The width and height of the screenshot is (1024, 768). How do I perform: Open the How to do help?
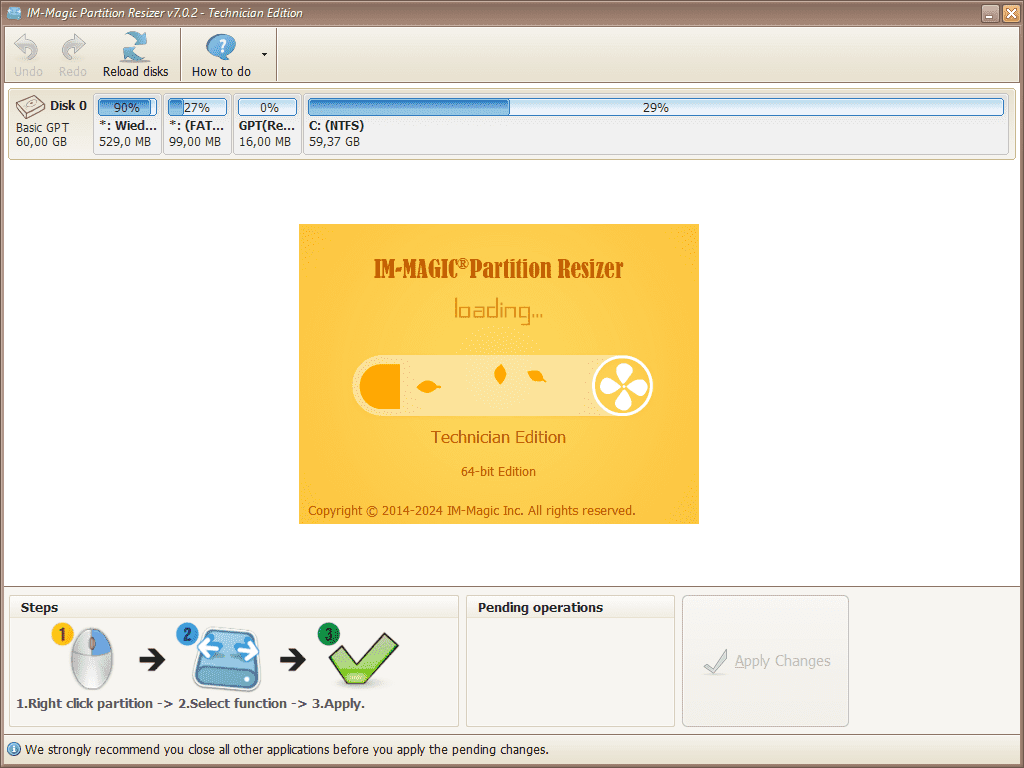tap(221, 55)
